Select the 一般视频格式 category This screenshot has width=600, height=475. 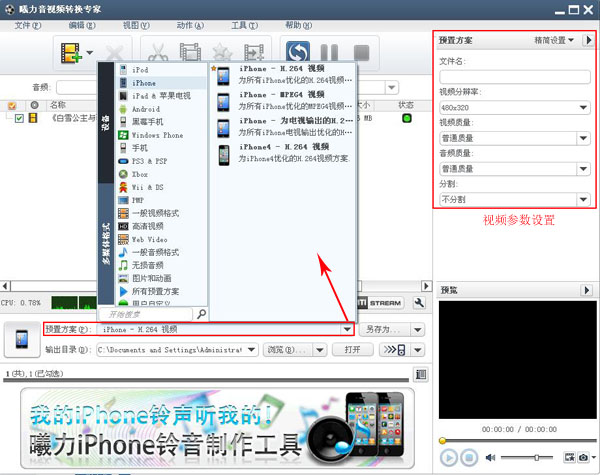(161, 213)
